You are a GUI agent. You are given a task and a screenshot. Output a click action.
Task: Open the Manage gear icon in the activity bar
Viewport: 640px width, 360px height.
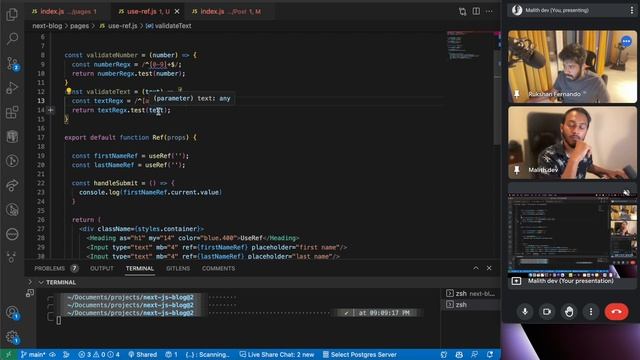[12, 337]
